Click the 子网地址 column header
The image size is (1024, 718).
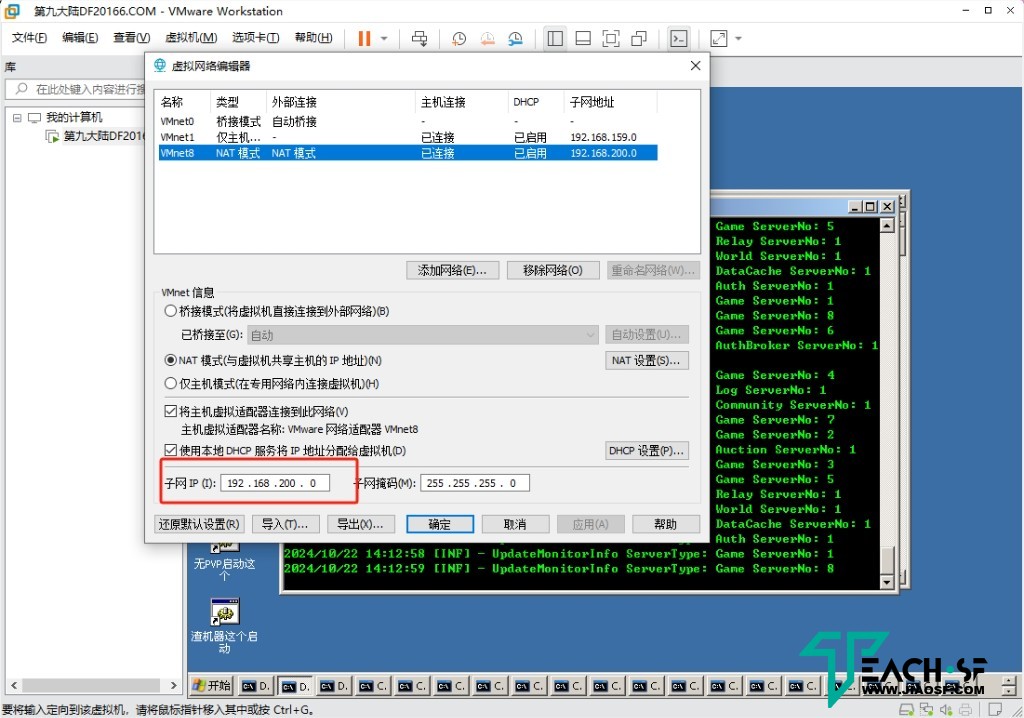[x=611, y=102]
